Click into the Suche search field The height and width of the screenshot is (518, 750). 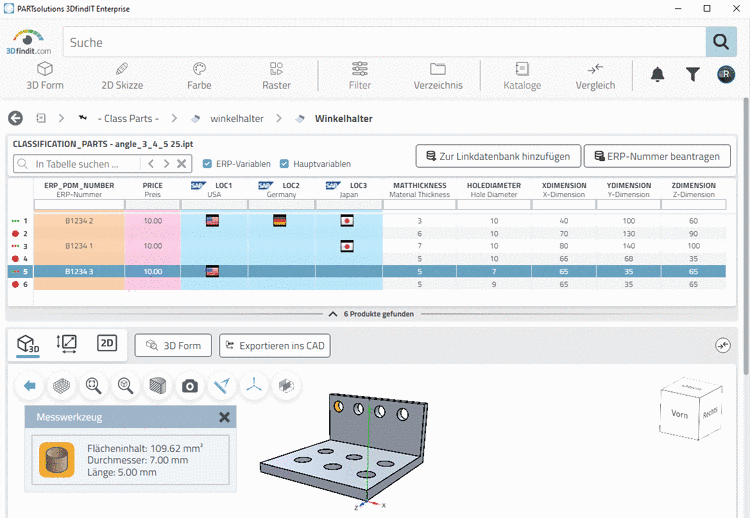(x=385, y=42)
